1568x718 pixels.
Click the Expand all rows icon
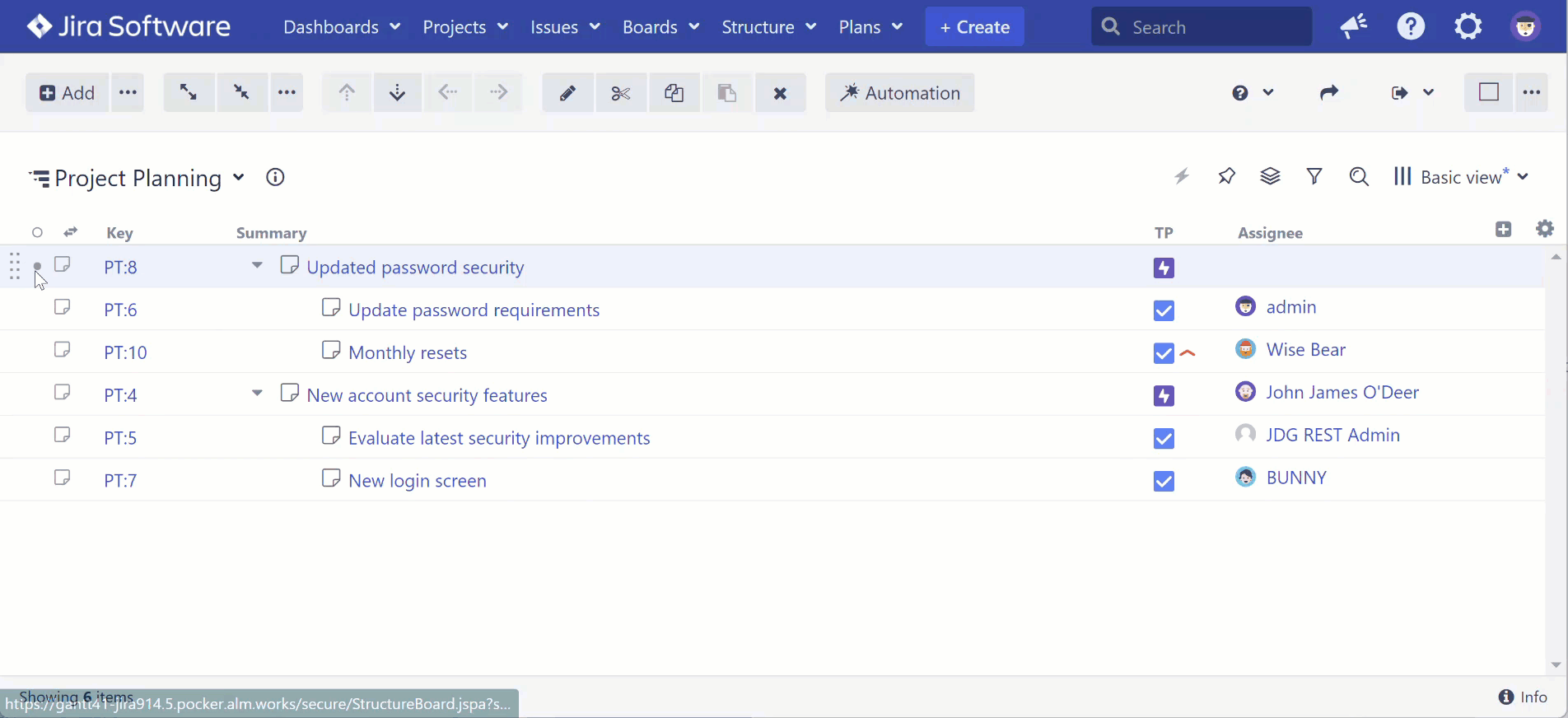tap(189, 92)
